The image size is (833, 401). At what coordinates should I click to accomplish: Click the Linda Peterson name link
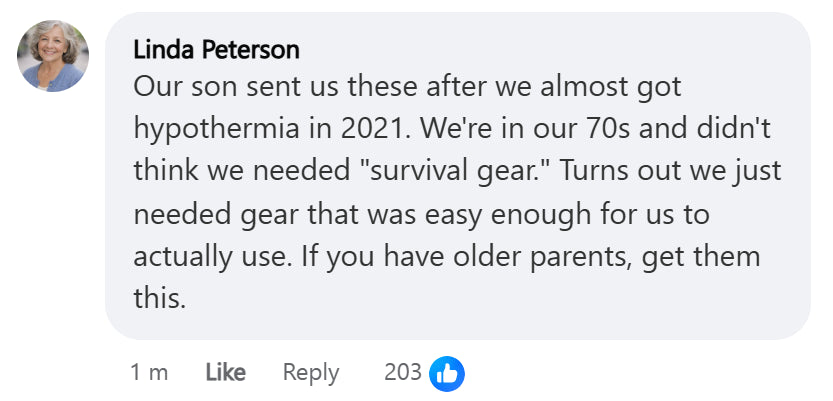coord(216,49)
